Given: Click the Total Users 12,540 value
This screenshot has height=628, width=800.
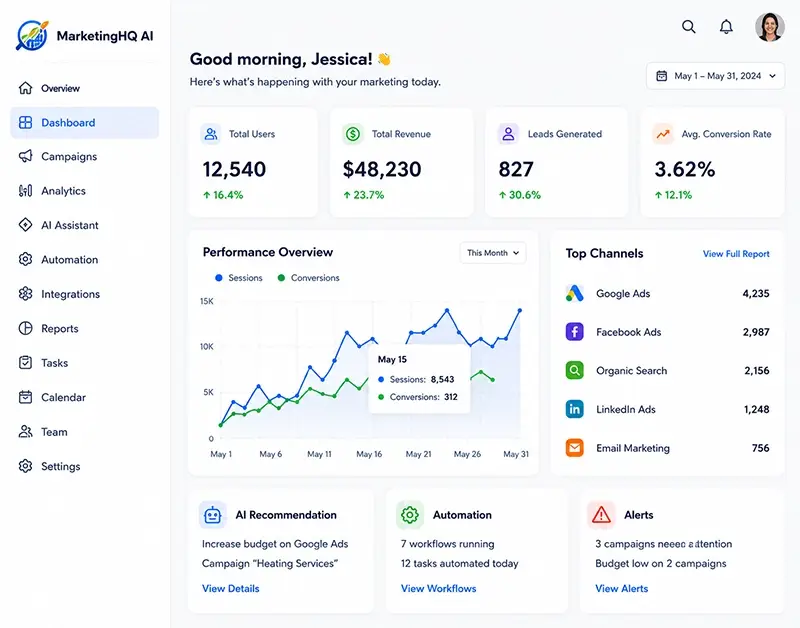Looking at the screenshot, I should click(234, 169).
